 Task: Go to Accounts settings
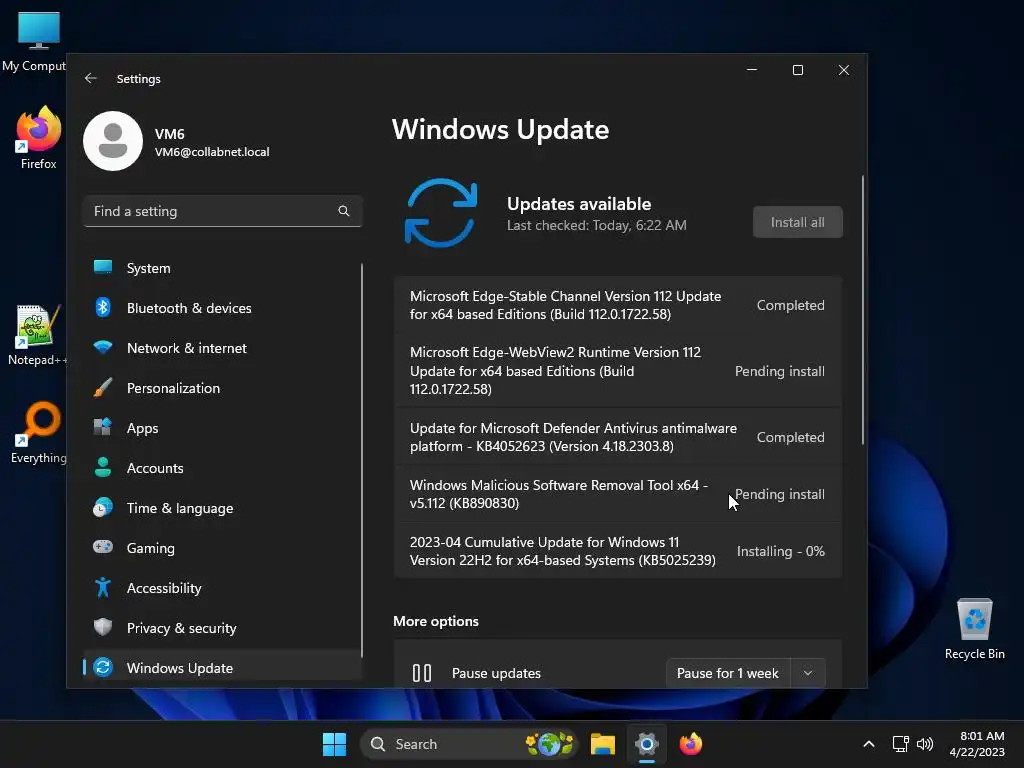coord(222,468)
